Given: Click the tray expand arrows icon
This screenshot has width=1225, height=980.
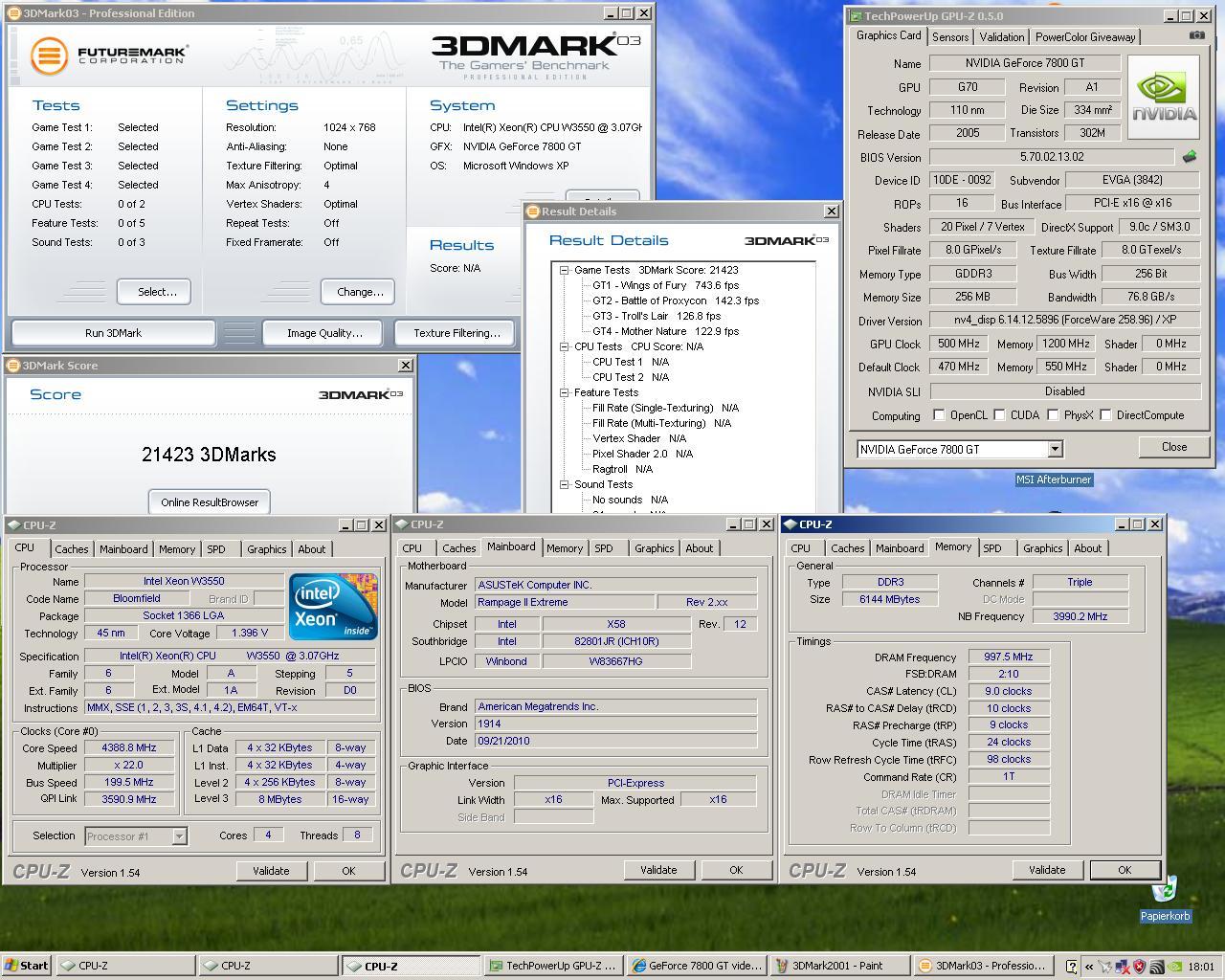Looking at the screenshot, I should 1088,967.
